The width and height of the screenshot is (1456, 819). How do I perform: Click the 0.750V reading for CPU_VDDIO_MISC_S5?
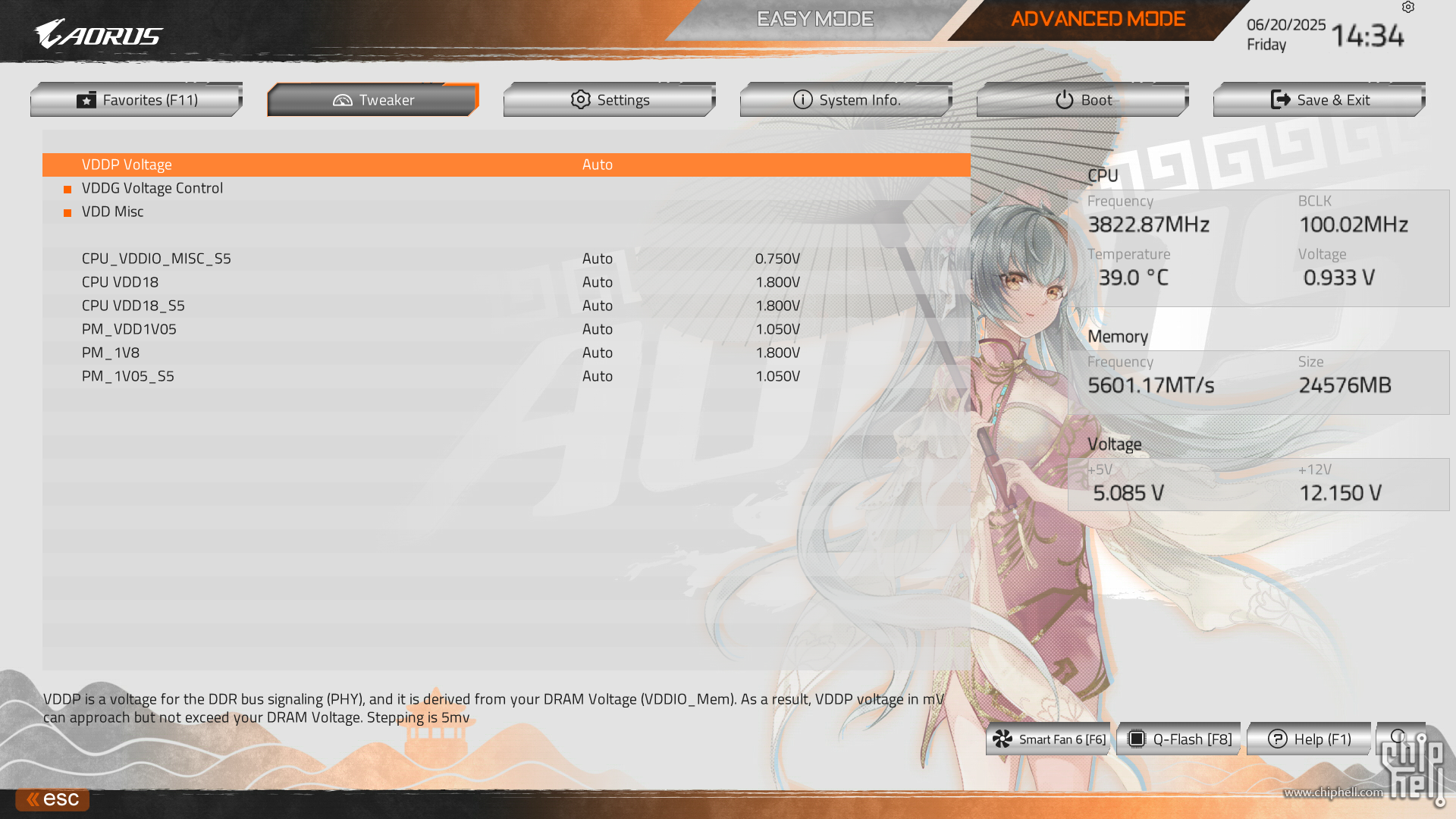pyautogui.click(x=778, y=259)
